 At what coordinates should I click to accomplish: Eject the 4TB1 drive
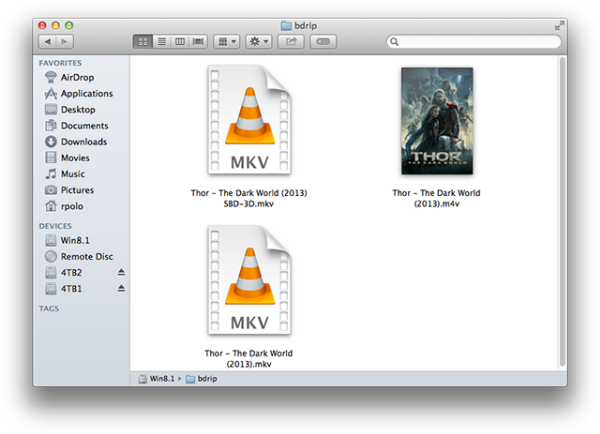click(121, 288)
